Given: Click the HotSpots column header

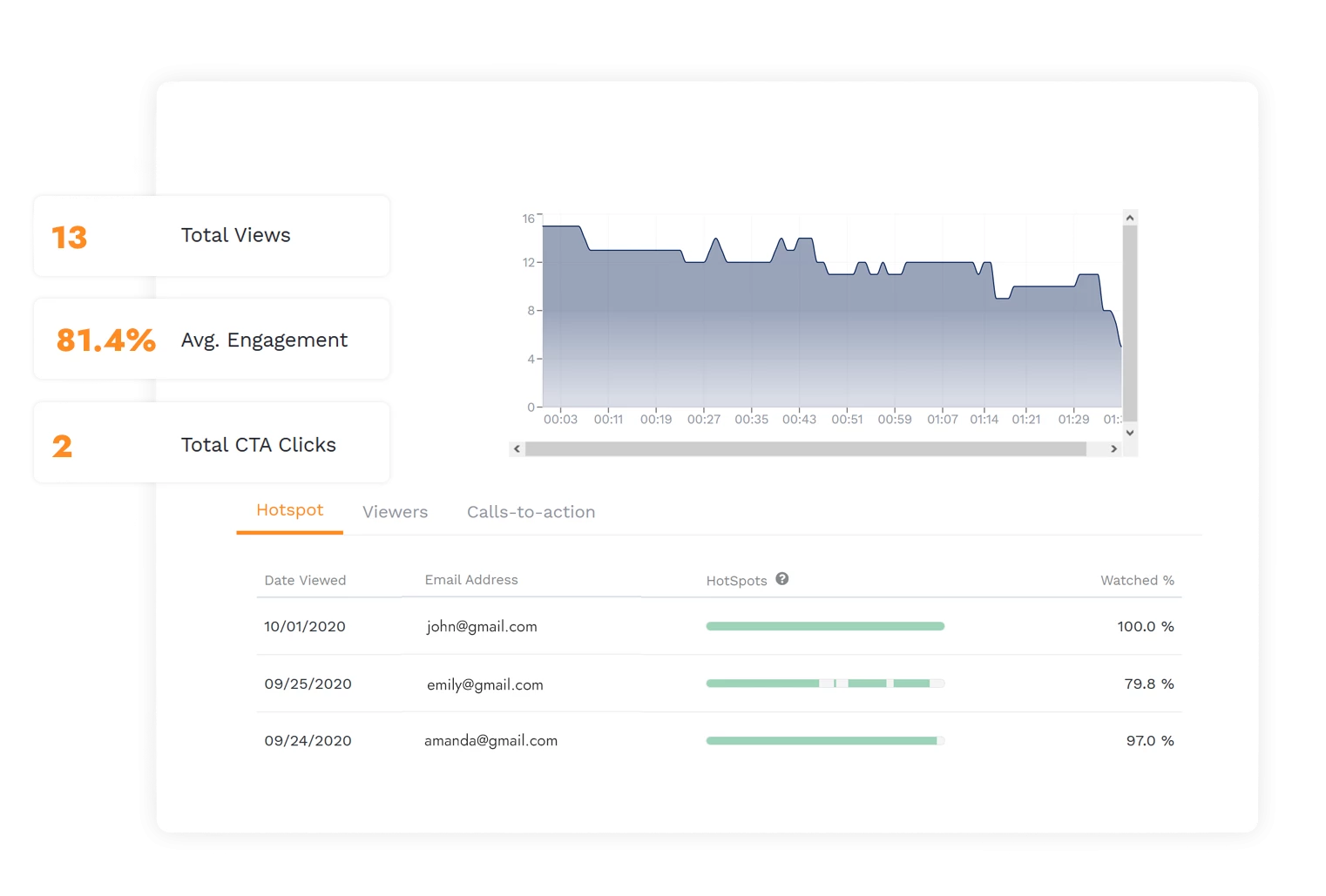Looking at the screenshot, I should click(x=736, y=581).
